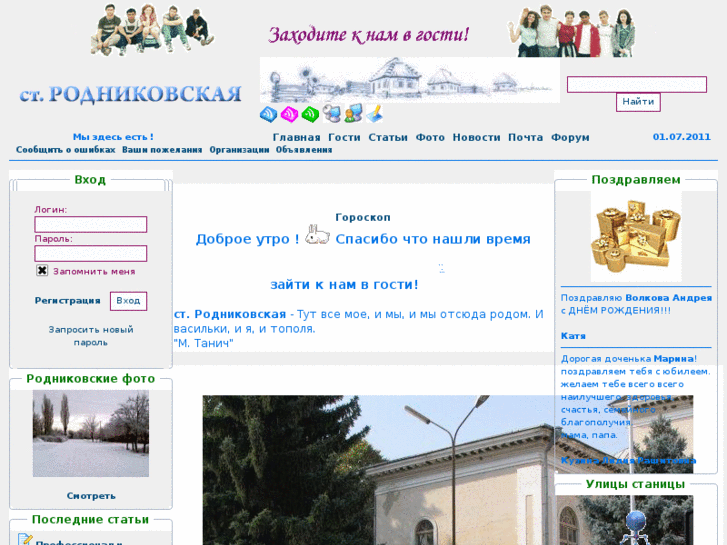Click Сообщить о ошибках link
The width and height of the screenshot is (727, 545).
click(65, 150)
